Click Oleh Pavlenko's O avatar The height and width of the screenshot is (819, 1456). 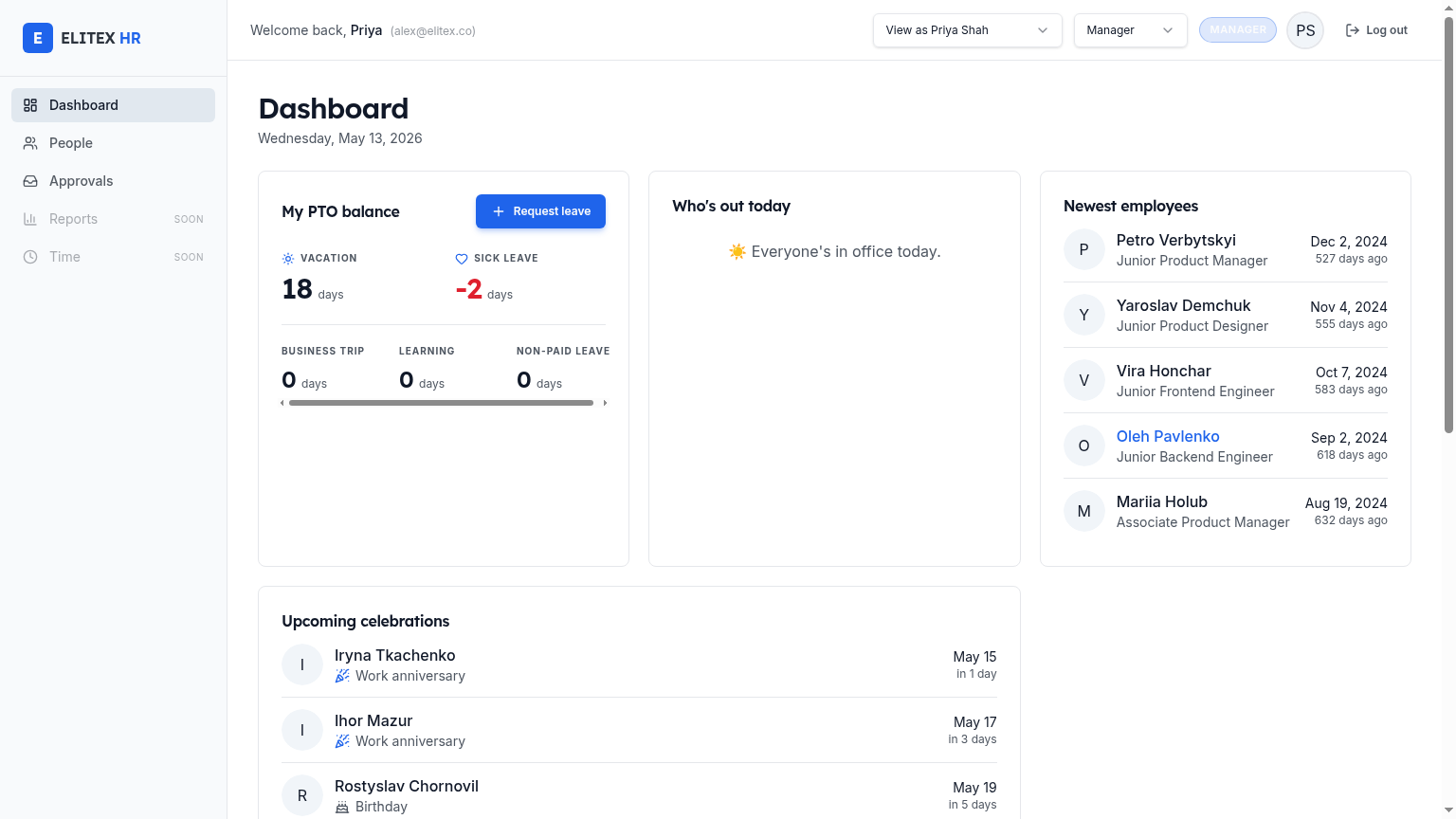[1083, 446]
